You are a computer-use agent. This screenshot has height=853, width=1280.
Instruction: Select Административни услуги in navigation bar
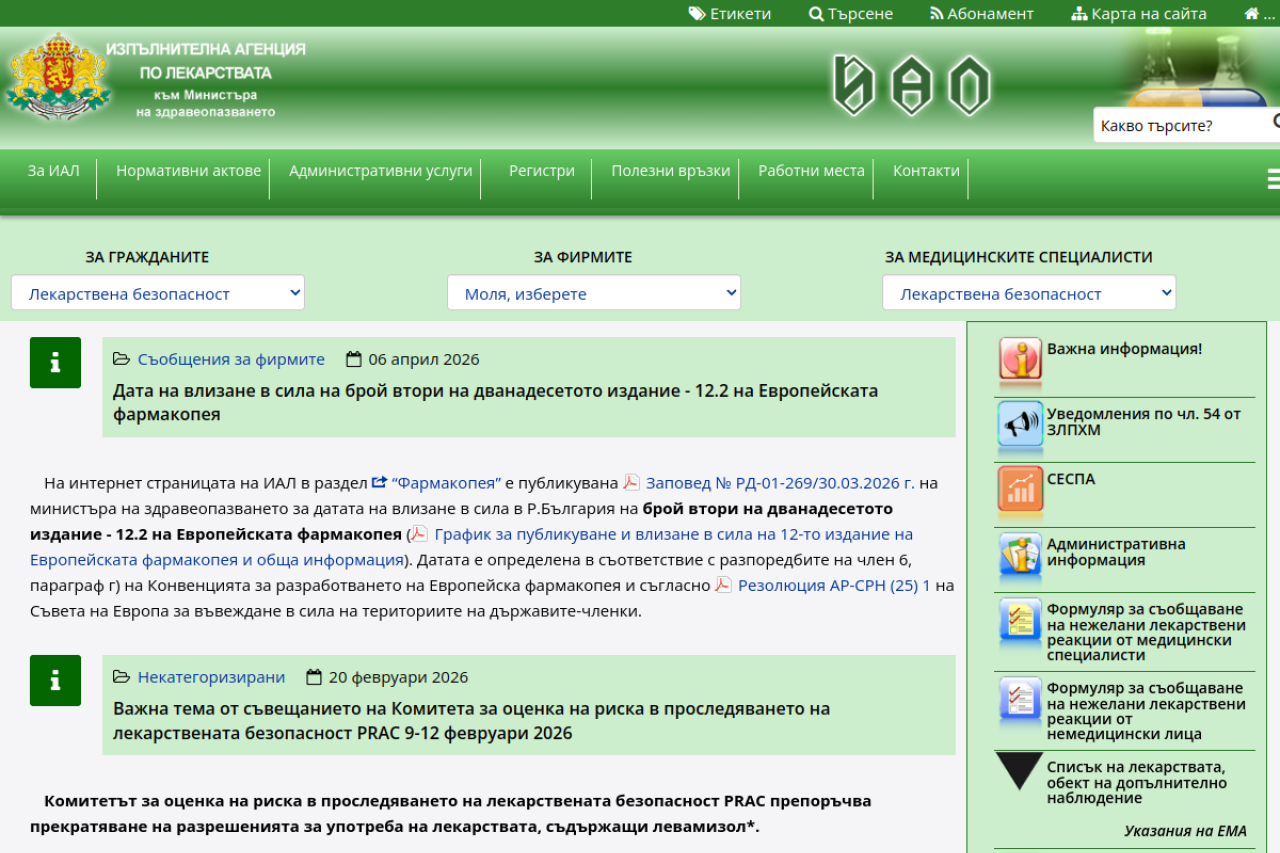[x=380, y=171]
